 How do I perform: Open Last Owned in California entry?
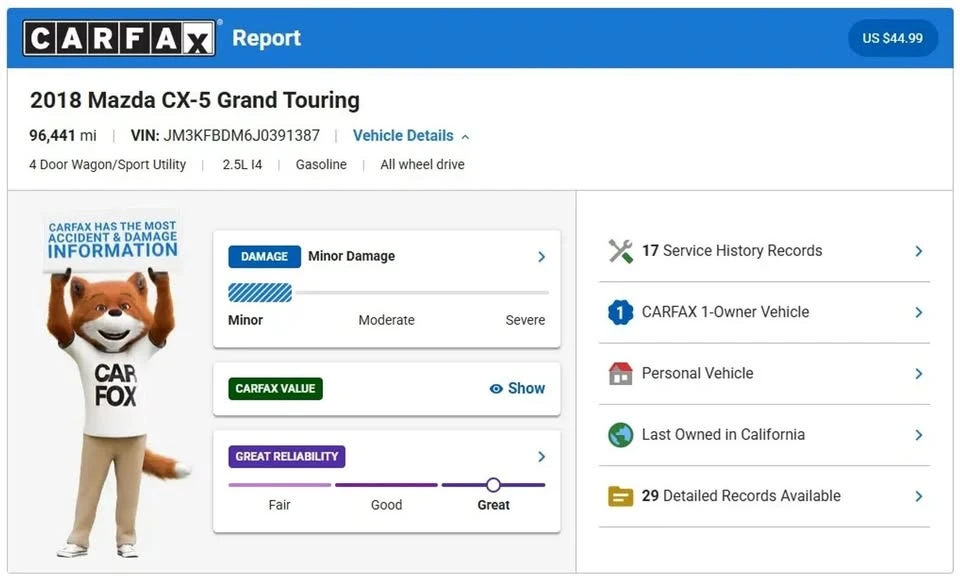pos(764,435)
